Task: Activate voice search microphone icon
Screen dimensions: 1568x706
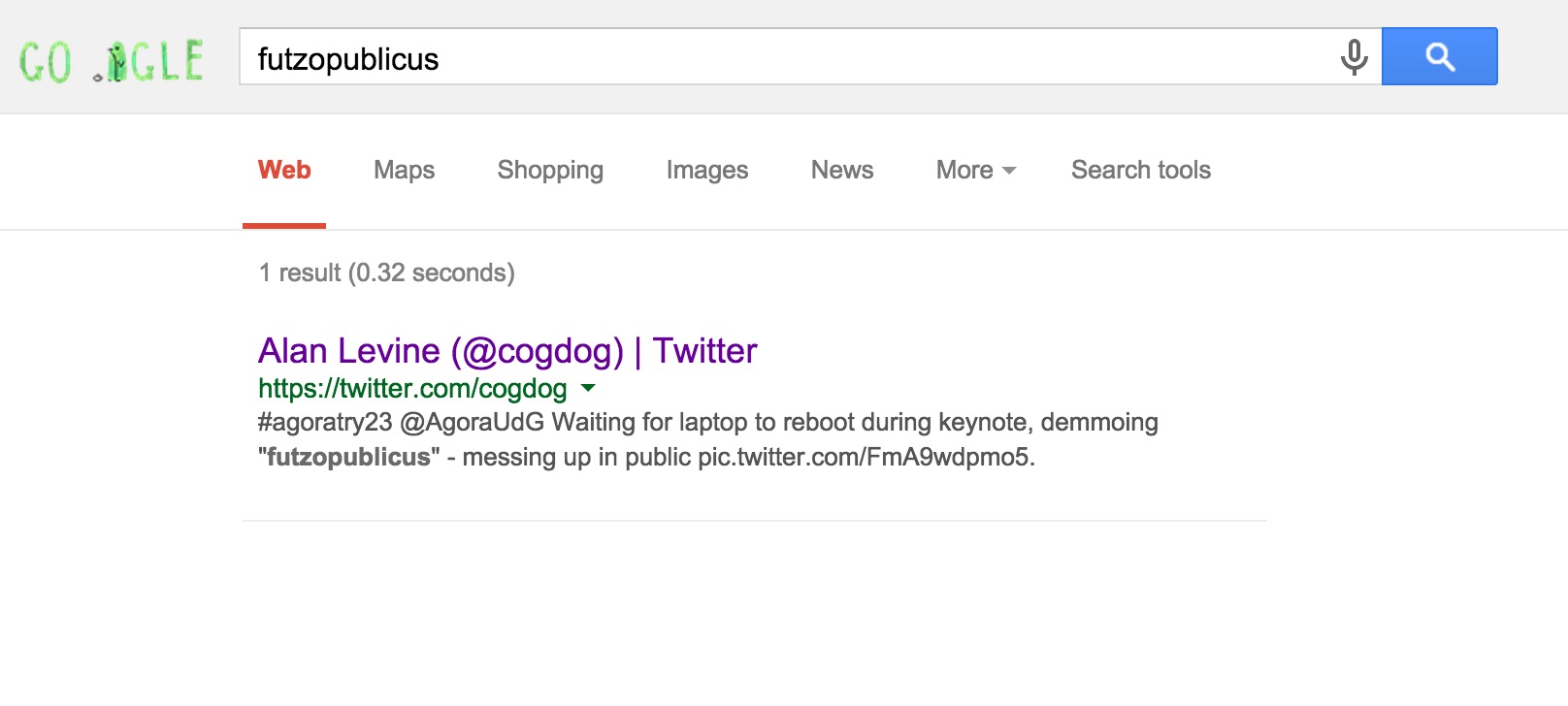Action: click(1354, 57)
